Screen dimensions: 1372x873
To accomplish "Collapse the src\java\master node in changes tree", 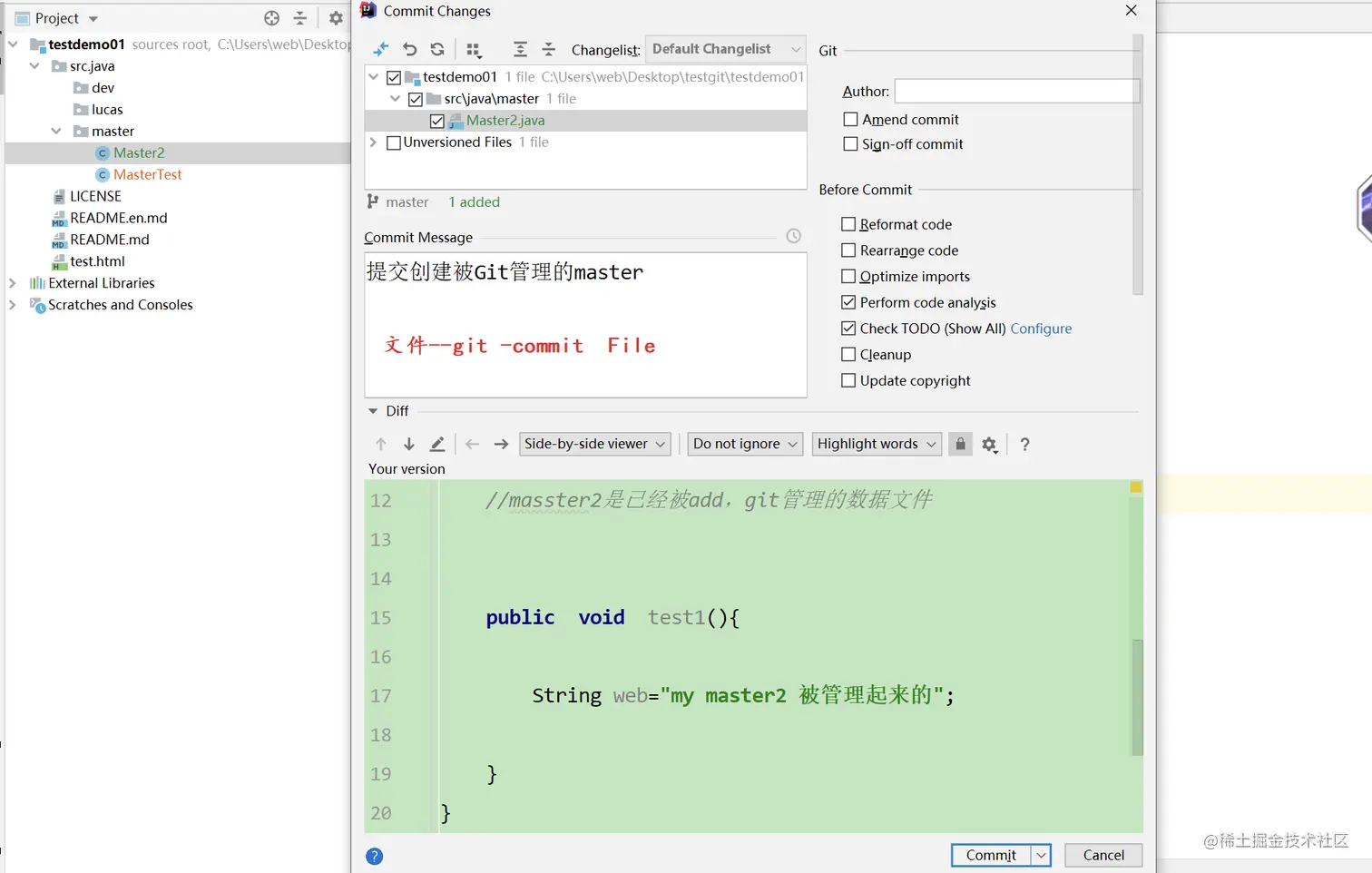I will click(x=395, y=99).
